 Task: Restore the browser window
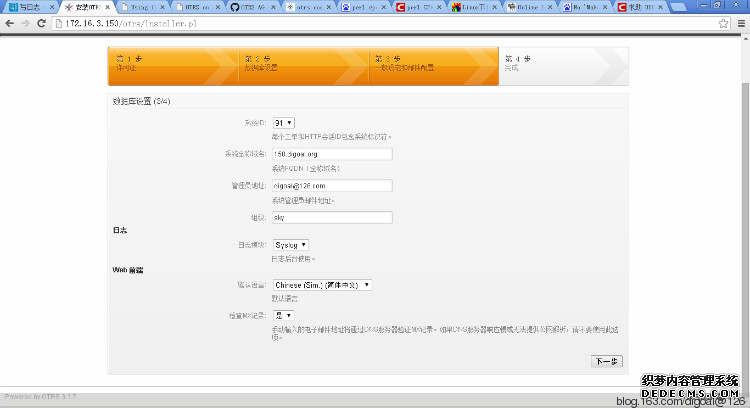pyautogui.click(x=717, y=5)
